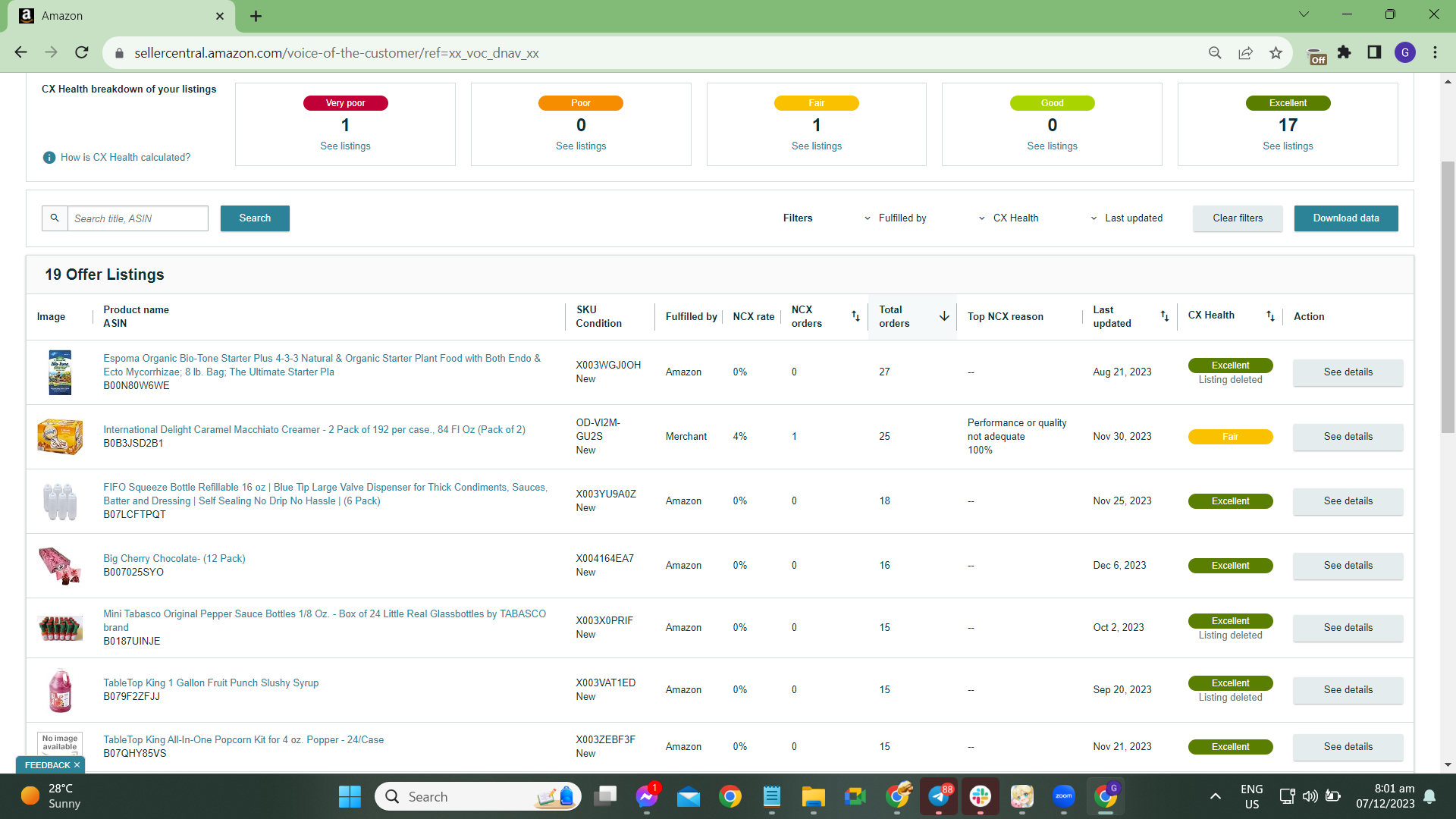Click the Search button
Image resolution: width=1456 pixels, height=819 pixels.
(255, 218)
